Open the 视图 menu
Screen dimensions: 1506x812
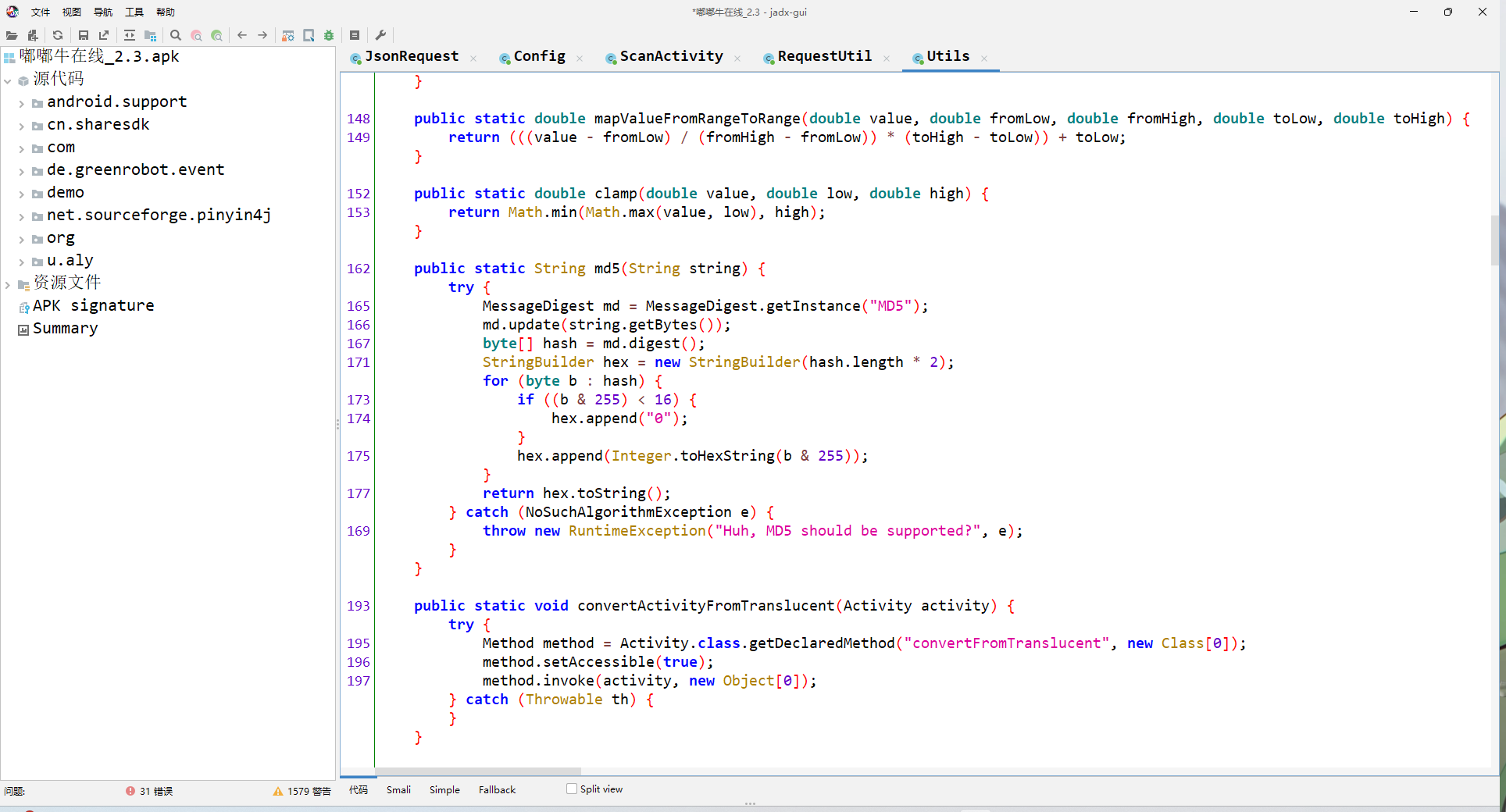[x=72, y=12]
